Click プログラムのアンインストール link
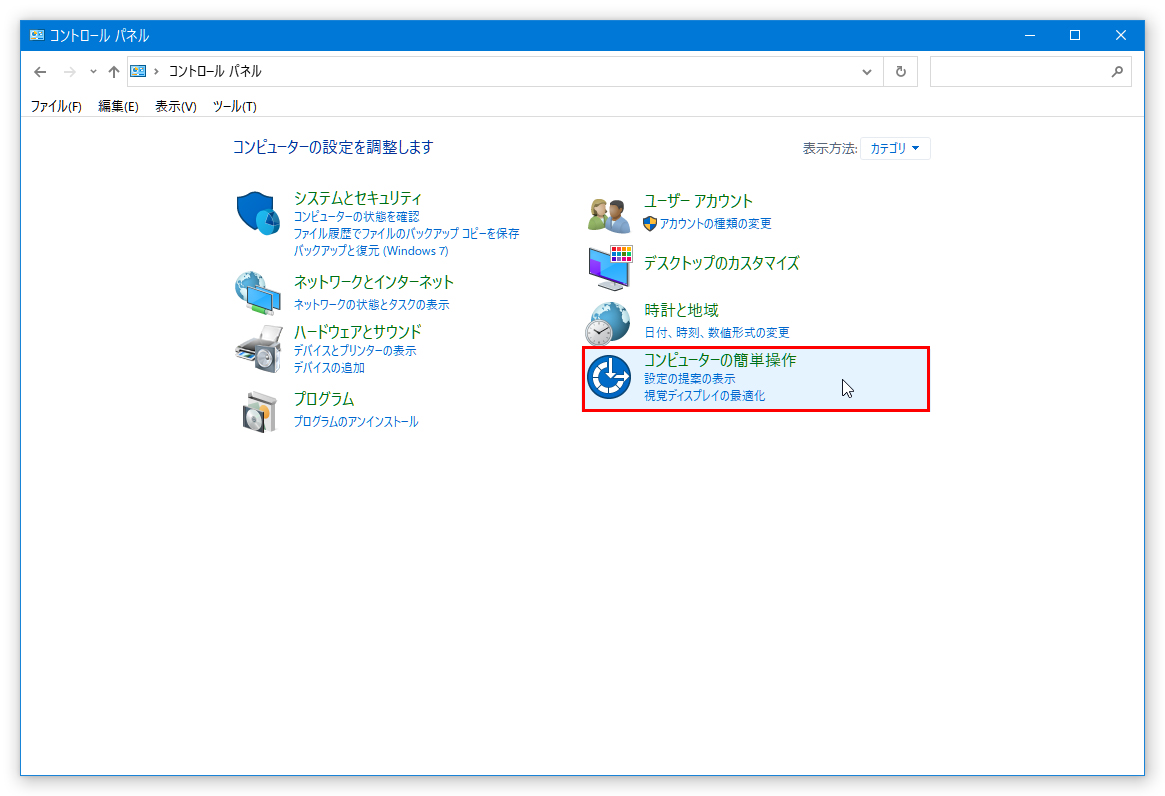Screen dimensions: 1165x796 coord(356,422)
